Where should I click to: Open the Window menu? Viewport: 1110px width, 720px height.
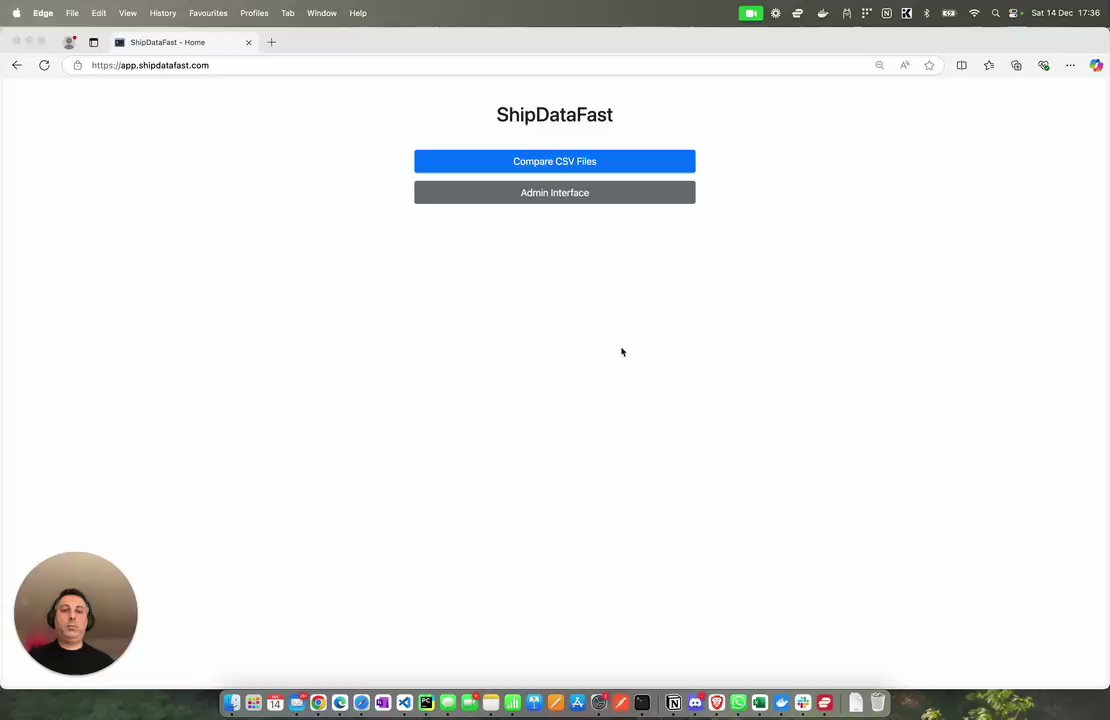click(x=321, y=13)
